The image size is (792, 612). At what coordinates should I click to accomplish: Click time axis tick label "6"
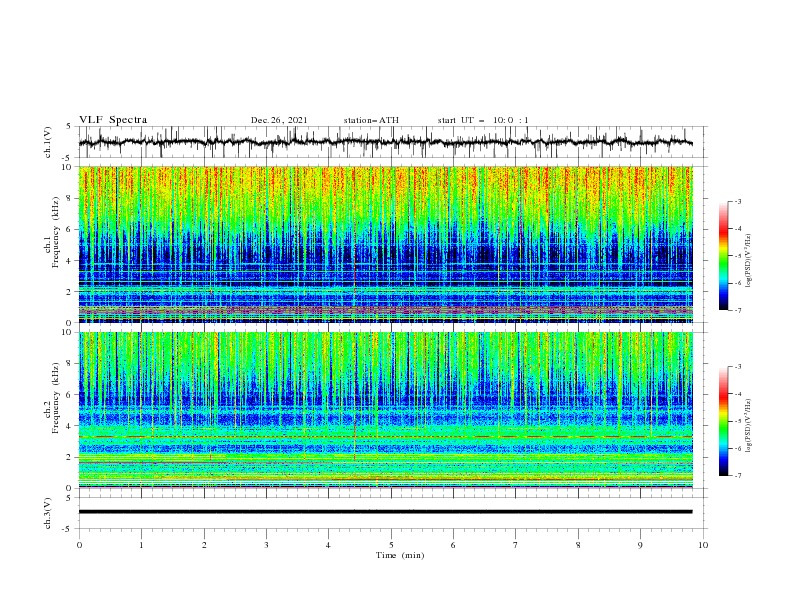(453, 545)
